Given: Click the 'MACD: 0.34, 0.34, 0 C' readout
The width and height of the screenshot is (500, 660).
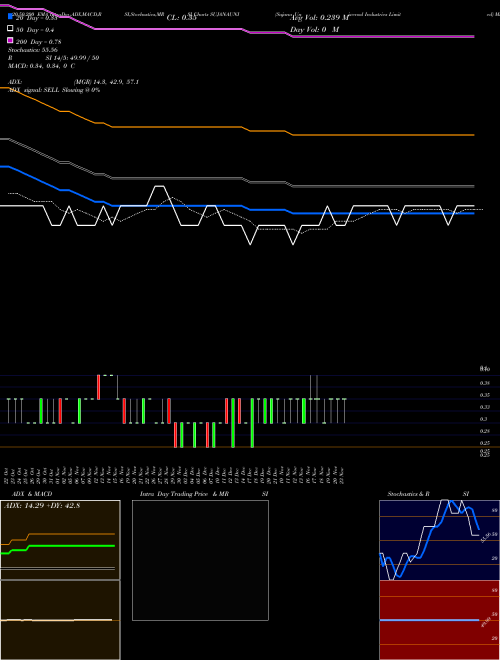Looking at the screenshot, I should coord(42,66).
